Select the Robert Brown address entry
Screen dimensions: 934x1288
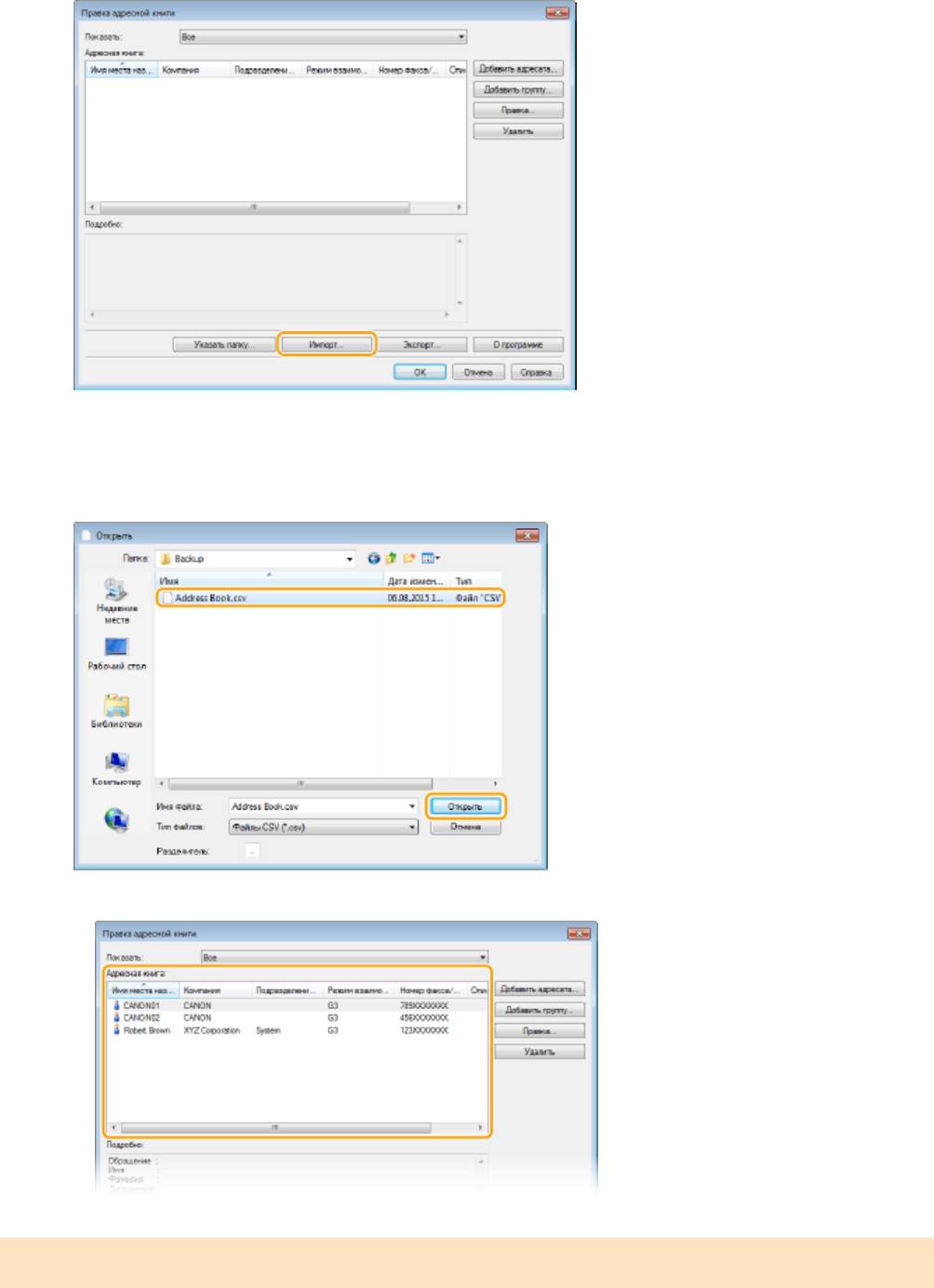click(x=146, y=1030)
